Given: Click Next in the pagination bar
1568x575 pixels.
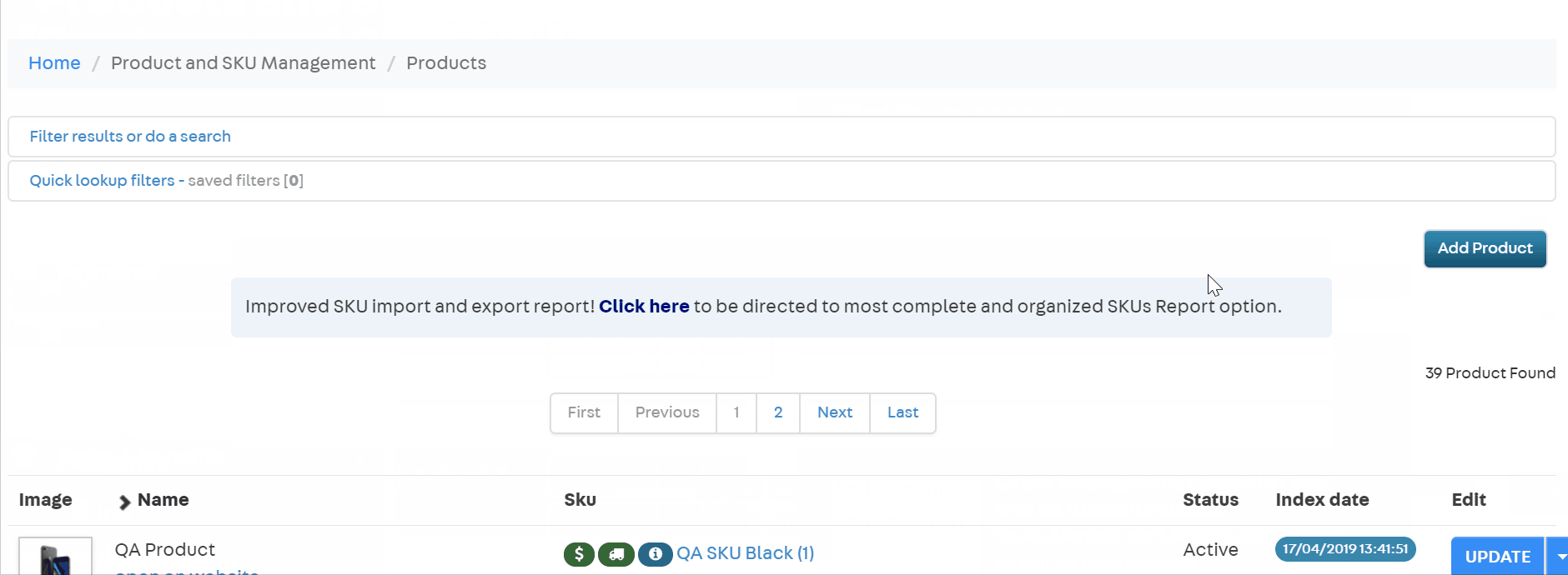Looking at the screenshot, I should [x=834, y=413].
